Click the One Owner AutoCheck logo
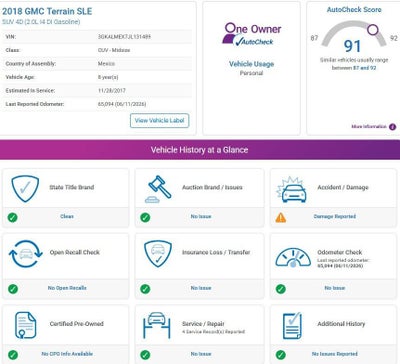Screen dimensions: 400x364 [252, 34]
